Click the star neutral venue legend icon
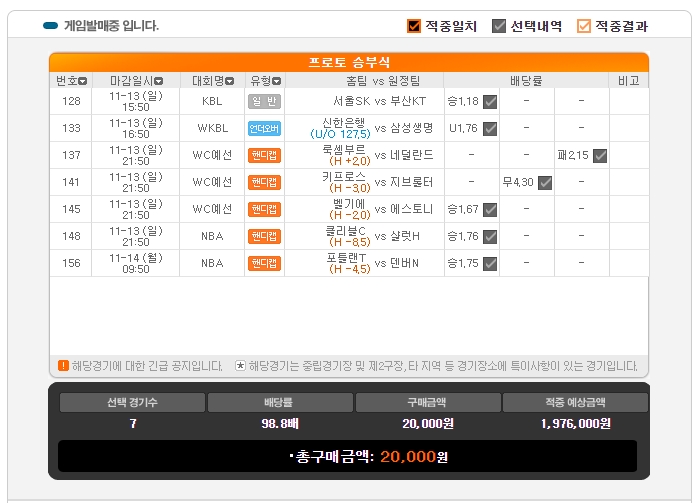Viewport: 695px width, 503px height. (240, 366)
